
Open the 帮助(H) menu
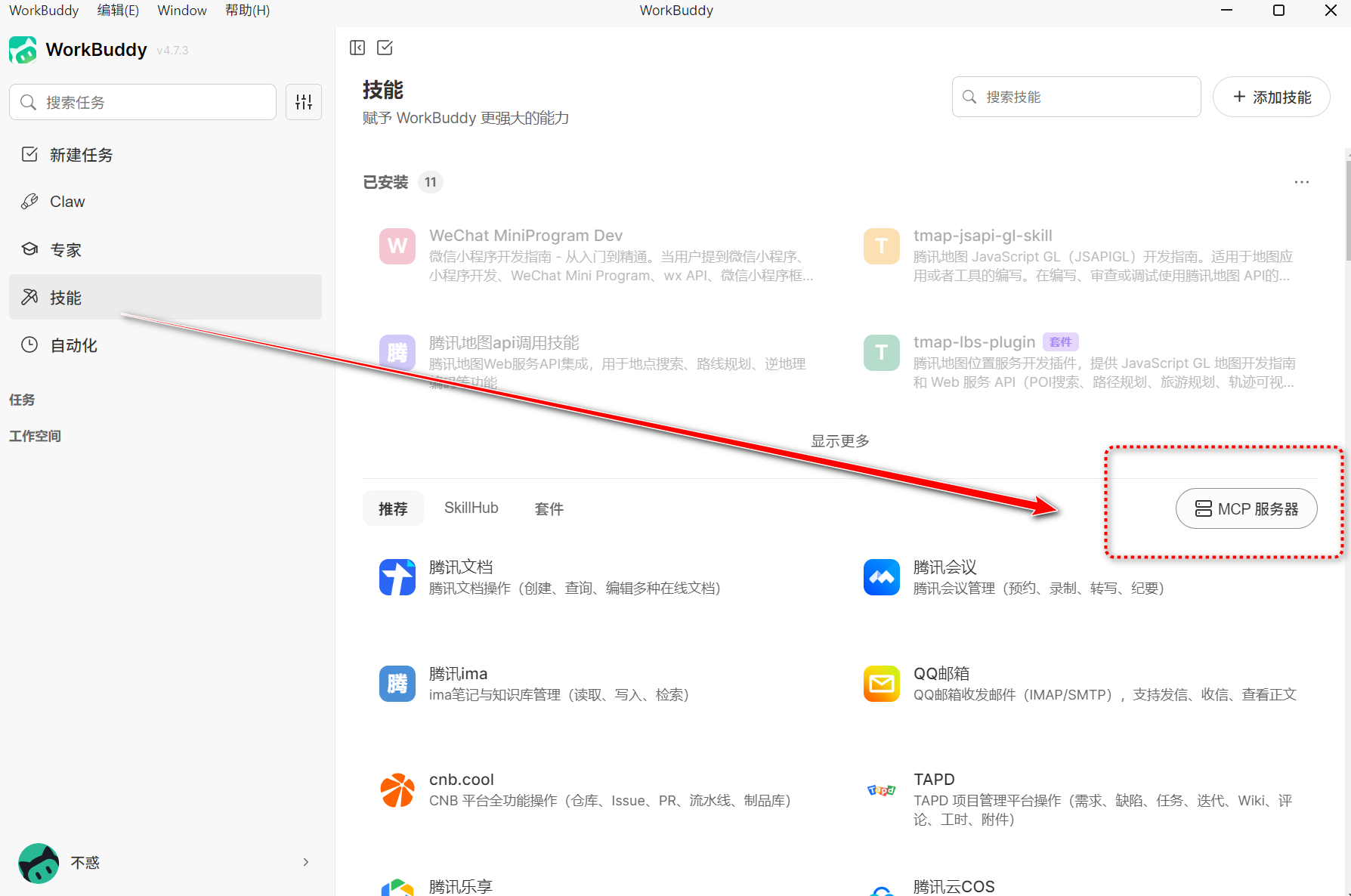click(247, 10)
